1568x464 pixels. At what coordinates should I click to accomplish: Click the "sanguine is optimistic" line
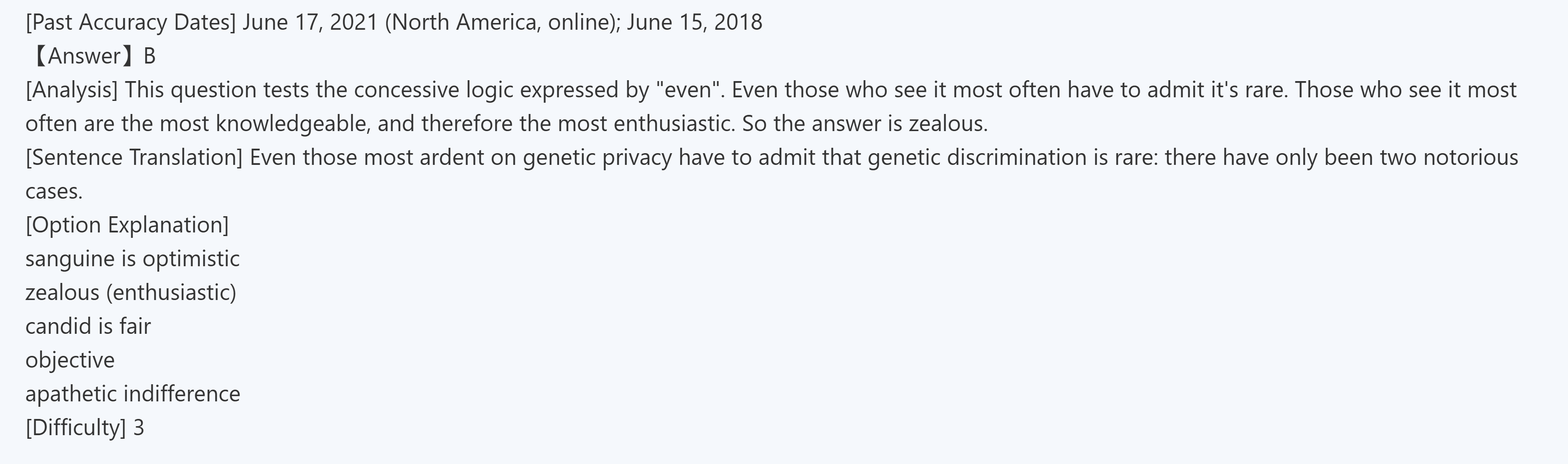pyautogui.click(x=133, y=259)
